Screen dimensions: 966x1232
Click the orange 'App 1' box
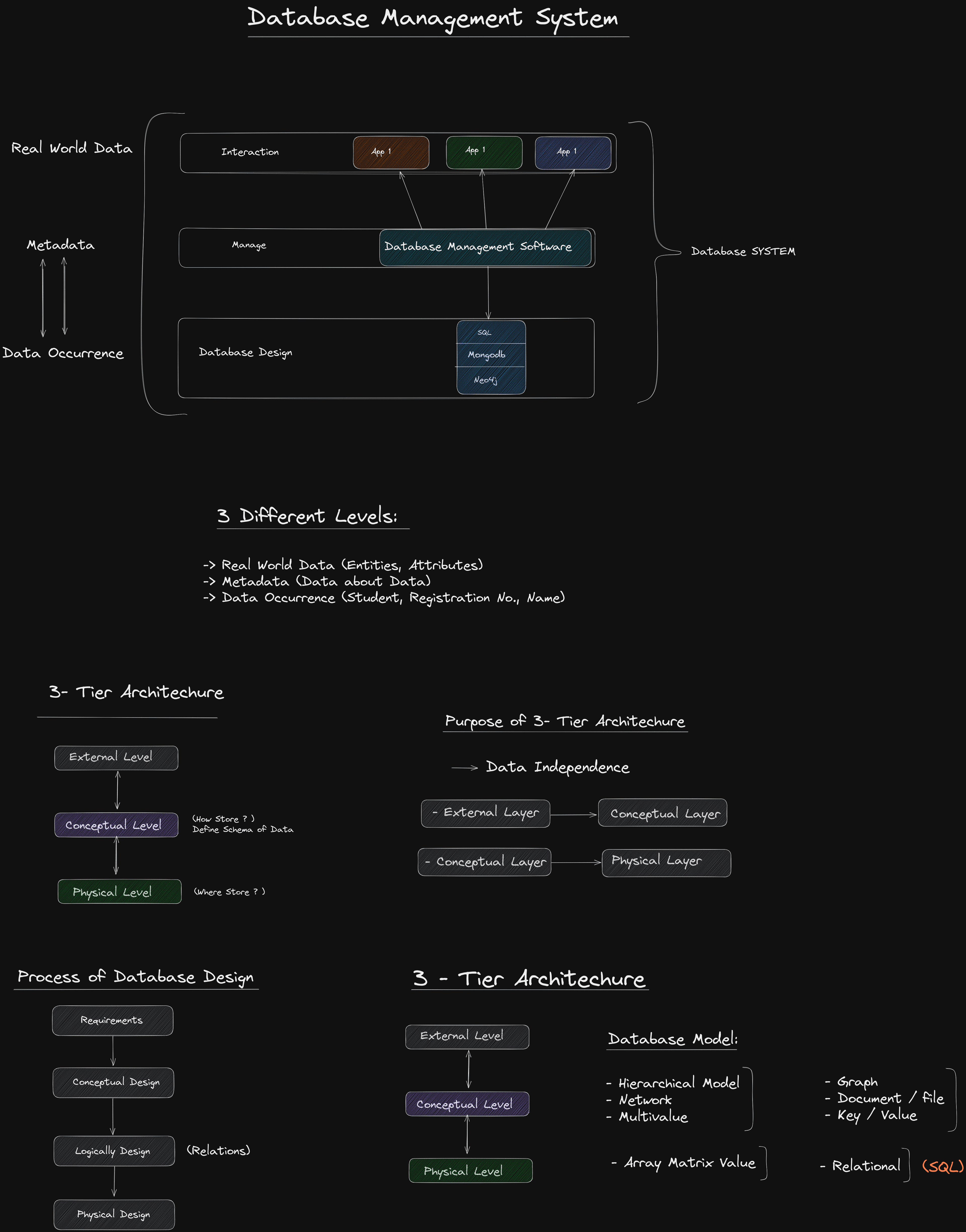coord(391,152)
